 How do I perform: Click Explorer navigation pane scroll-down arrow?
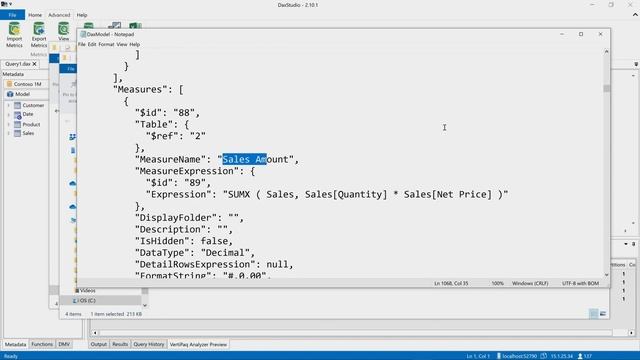pyautogui.click(x=145, y=305)
